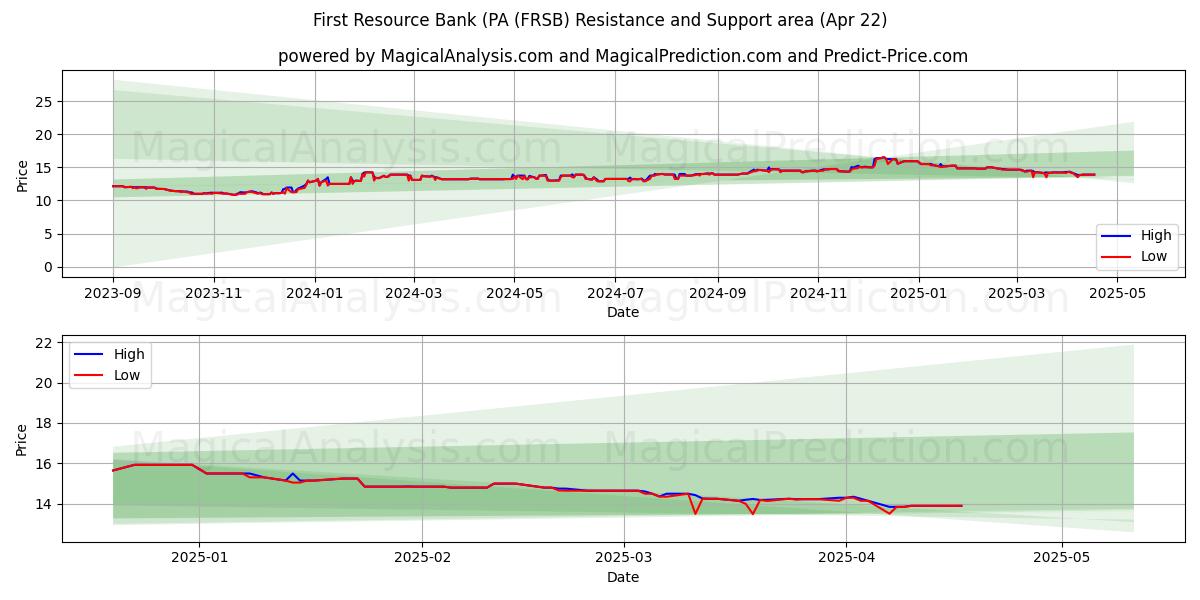Click the top chart 'Date' x-axis label
The width and height of the screenshot is (1200, 600).
tap(623, 312)
